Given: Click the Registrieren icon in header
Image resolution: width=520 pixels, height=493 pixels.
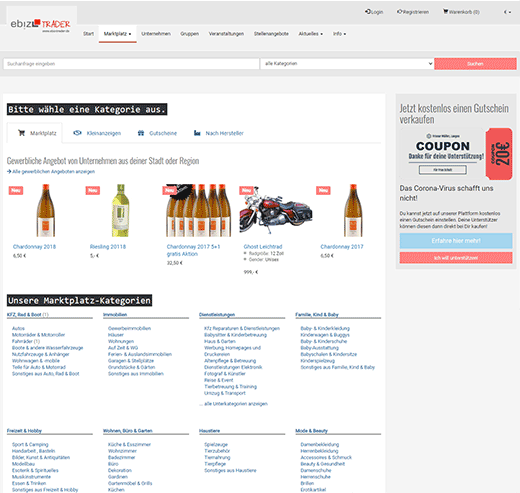Looking at the screenshot, I should [x=399, y=12].
